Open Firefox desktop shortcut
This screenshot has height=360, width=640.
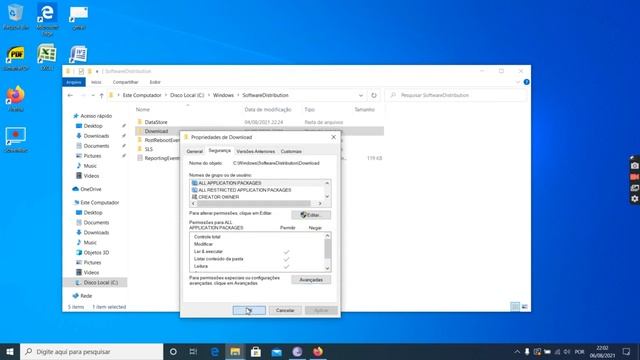tap(16, 99)
